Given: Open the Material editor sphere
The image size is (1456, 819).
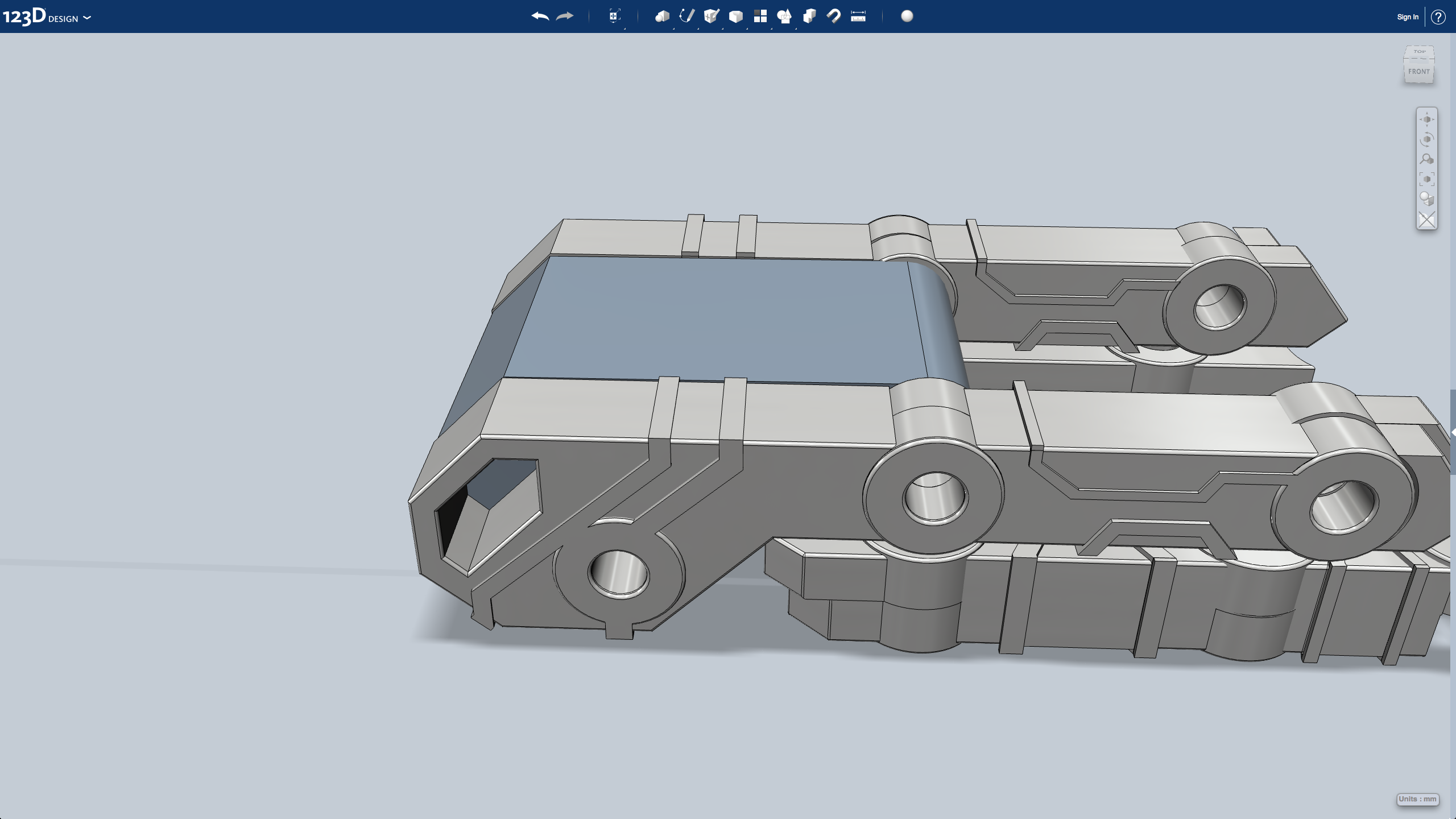Looking at the screenshot, I should [x=906, y=16].
